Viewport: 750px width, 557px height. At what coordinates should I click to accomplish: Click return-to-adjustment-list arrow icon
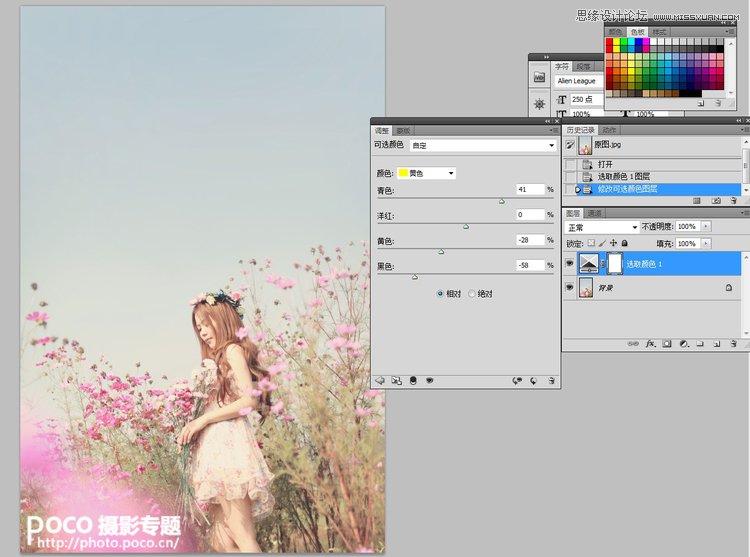[x=380, y=380]
